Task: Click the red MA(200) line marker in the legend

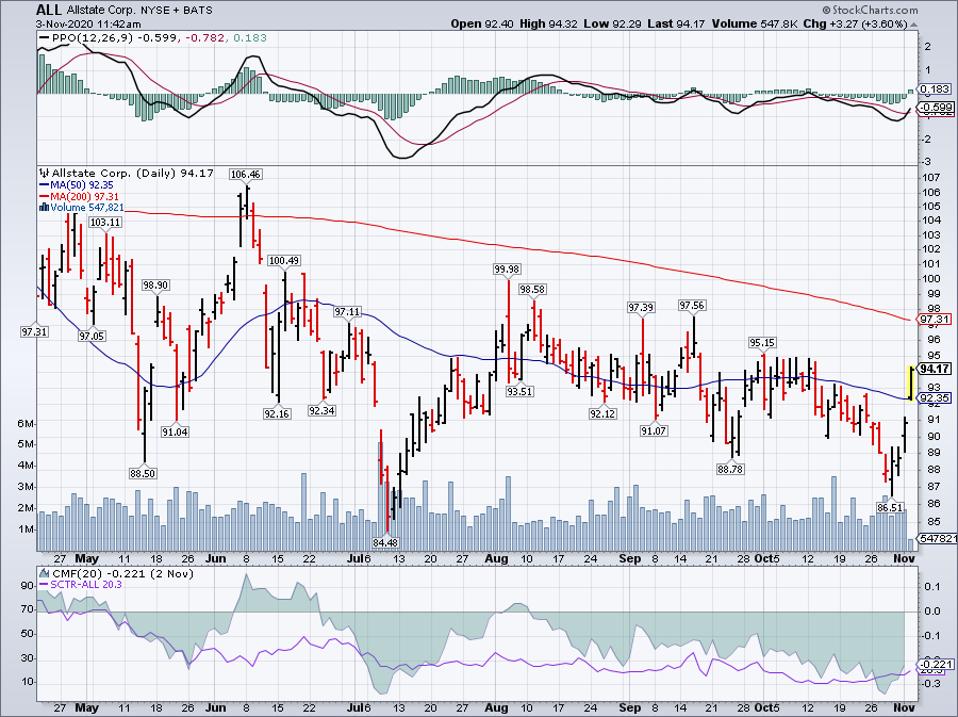Action: pyautogui.click(x=43, y=196)
